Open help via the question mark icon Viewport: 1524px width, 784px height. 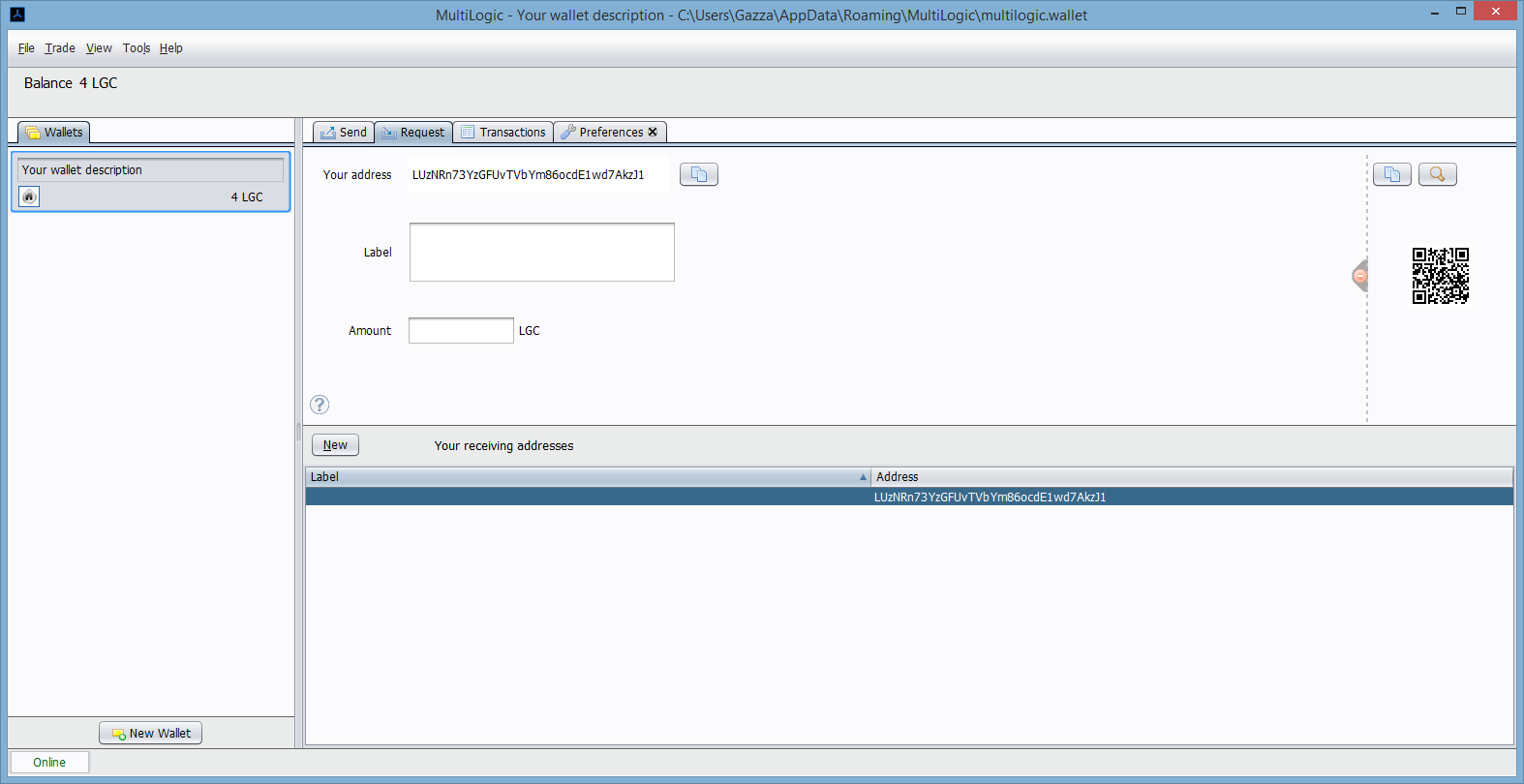(x=320, y=405)
